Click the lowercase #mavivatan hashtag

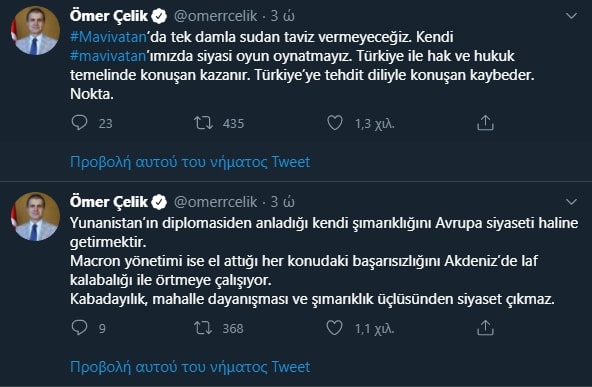pos(108,56)
